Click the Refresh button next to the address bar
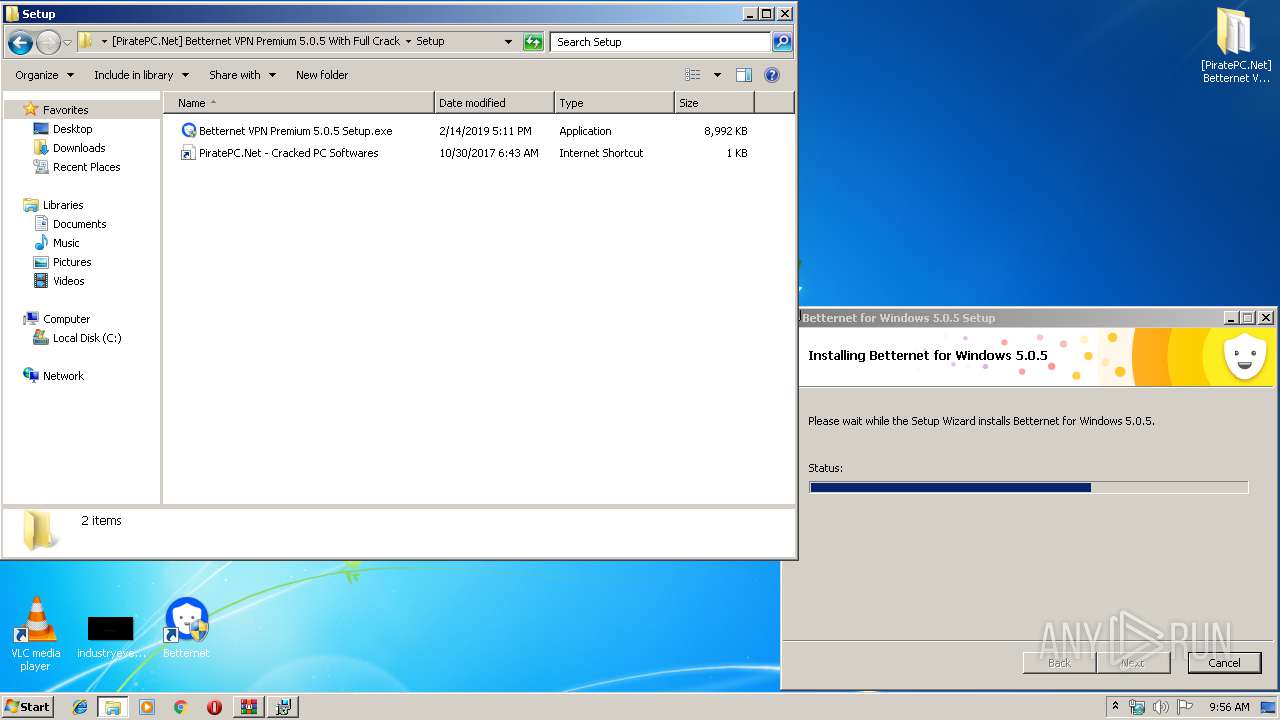This screenshot has height=720, width=1280. [533, 42]
